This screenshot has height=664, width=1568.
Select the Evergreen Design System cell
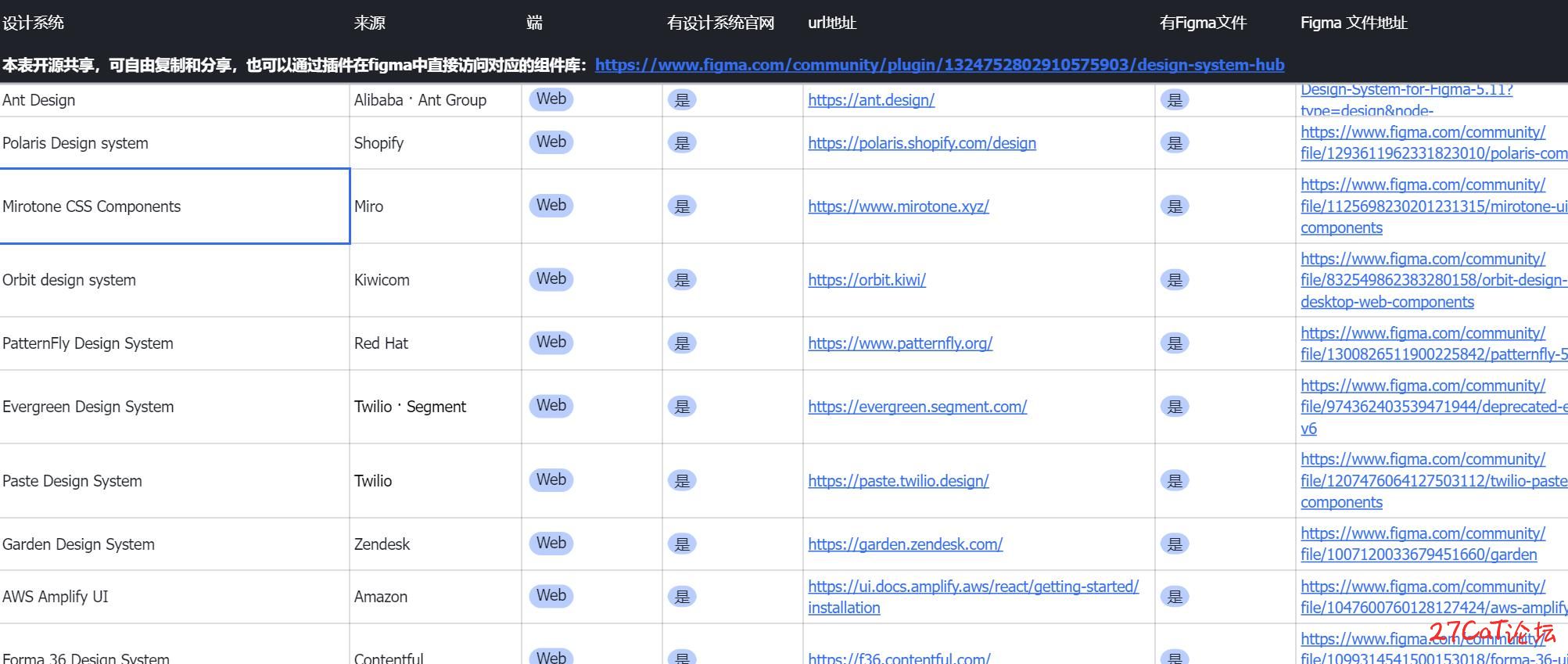(x=174, y=407)
